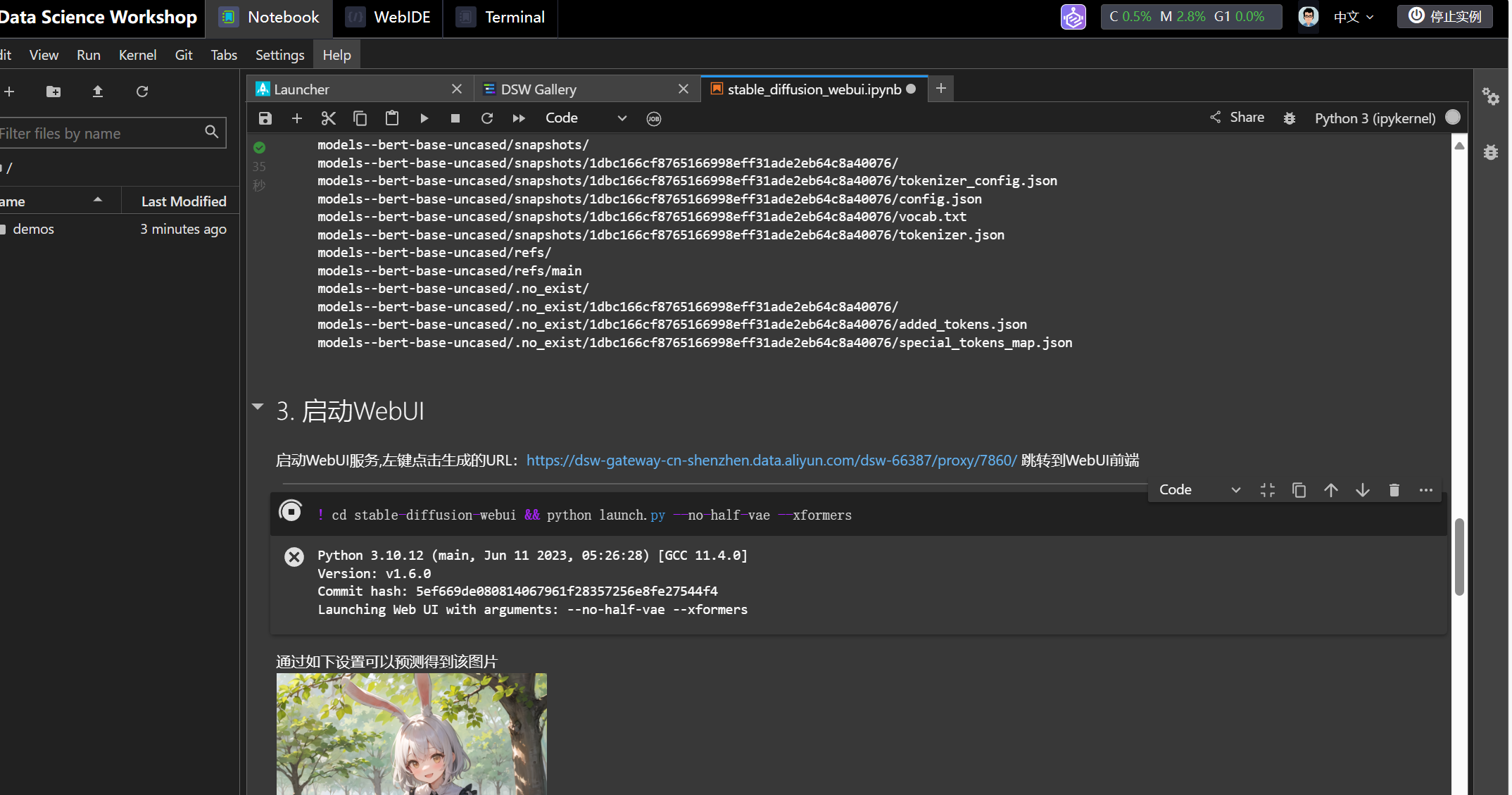Switch to WebIDE in top bar
Viewport: 1512px width, 795px height.
click(x=389, y=18)
